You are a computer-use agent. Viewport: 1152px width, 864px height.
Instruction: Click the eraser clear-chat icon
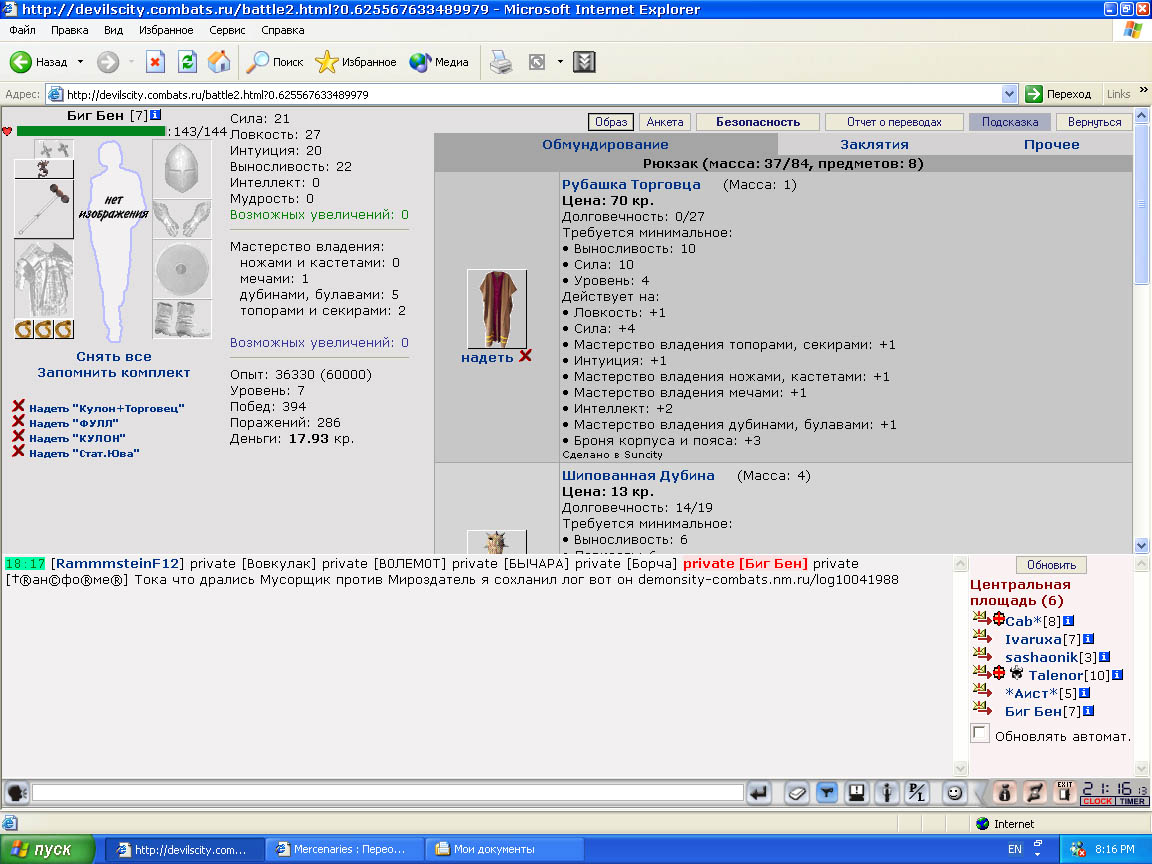coord(796,793)
